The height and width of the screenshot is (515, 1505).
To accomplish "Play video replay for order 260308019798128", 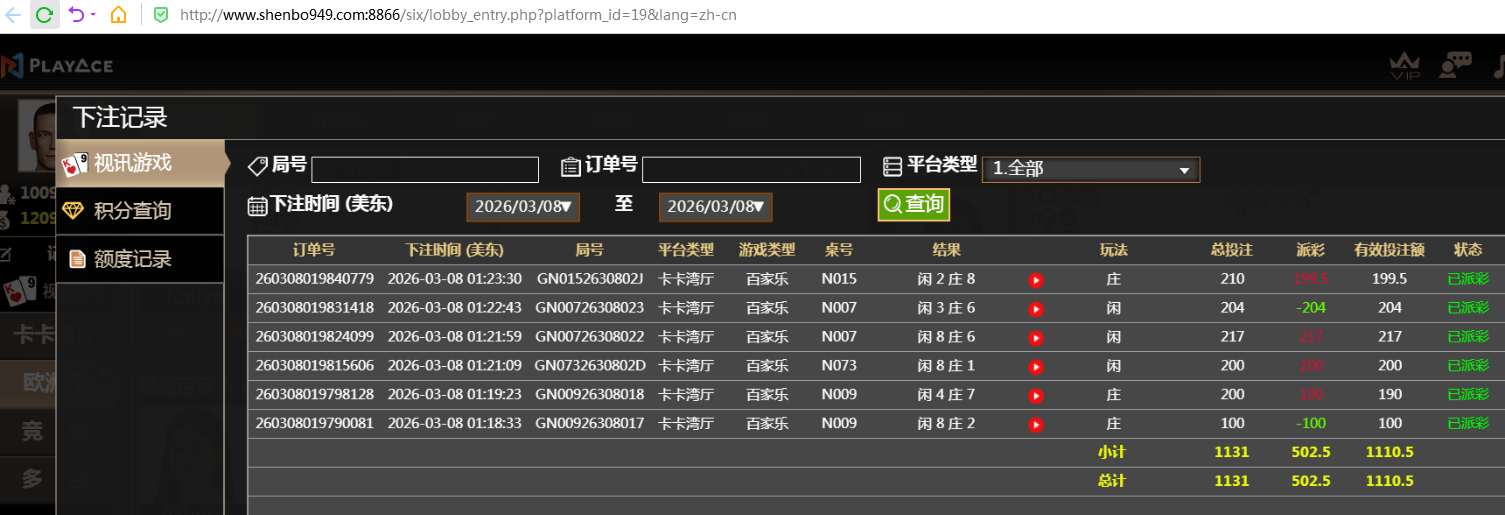I will pyautogui.click(x=1036, y=396).
